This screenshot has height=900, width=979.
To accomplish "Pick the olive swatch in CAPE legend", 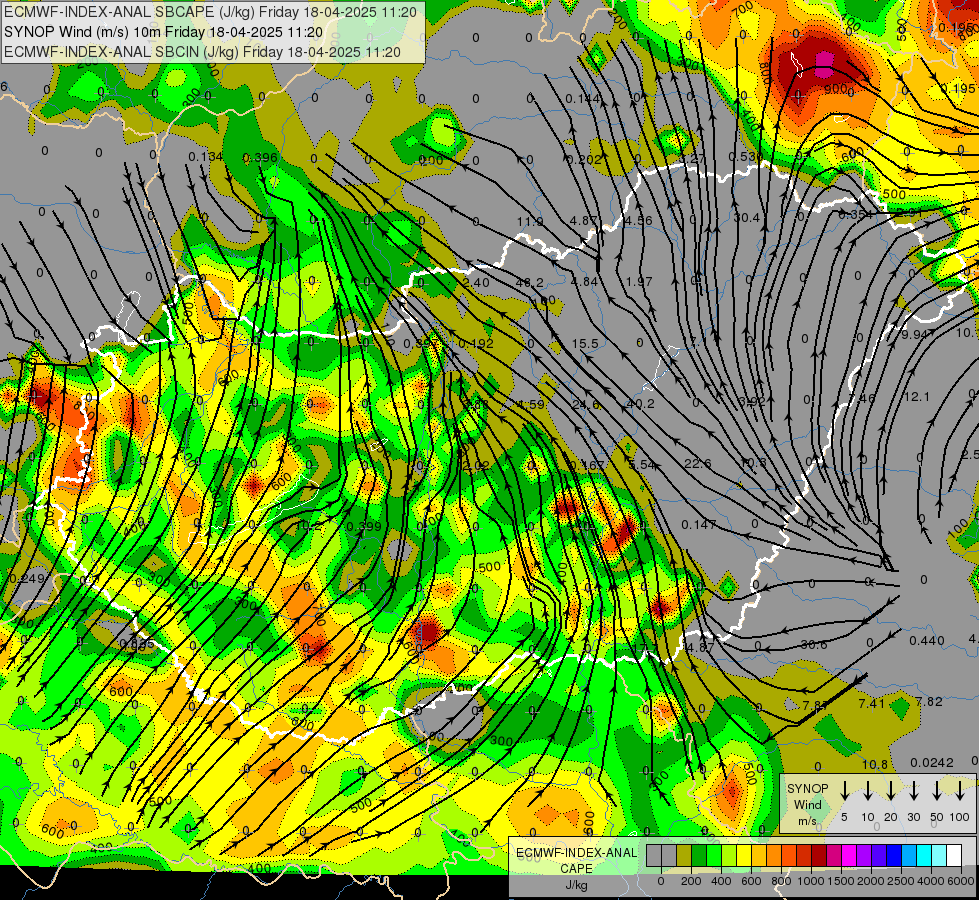I will (x=684, y=855).
